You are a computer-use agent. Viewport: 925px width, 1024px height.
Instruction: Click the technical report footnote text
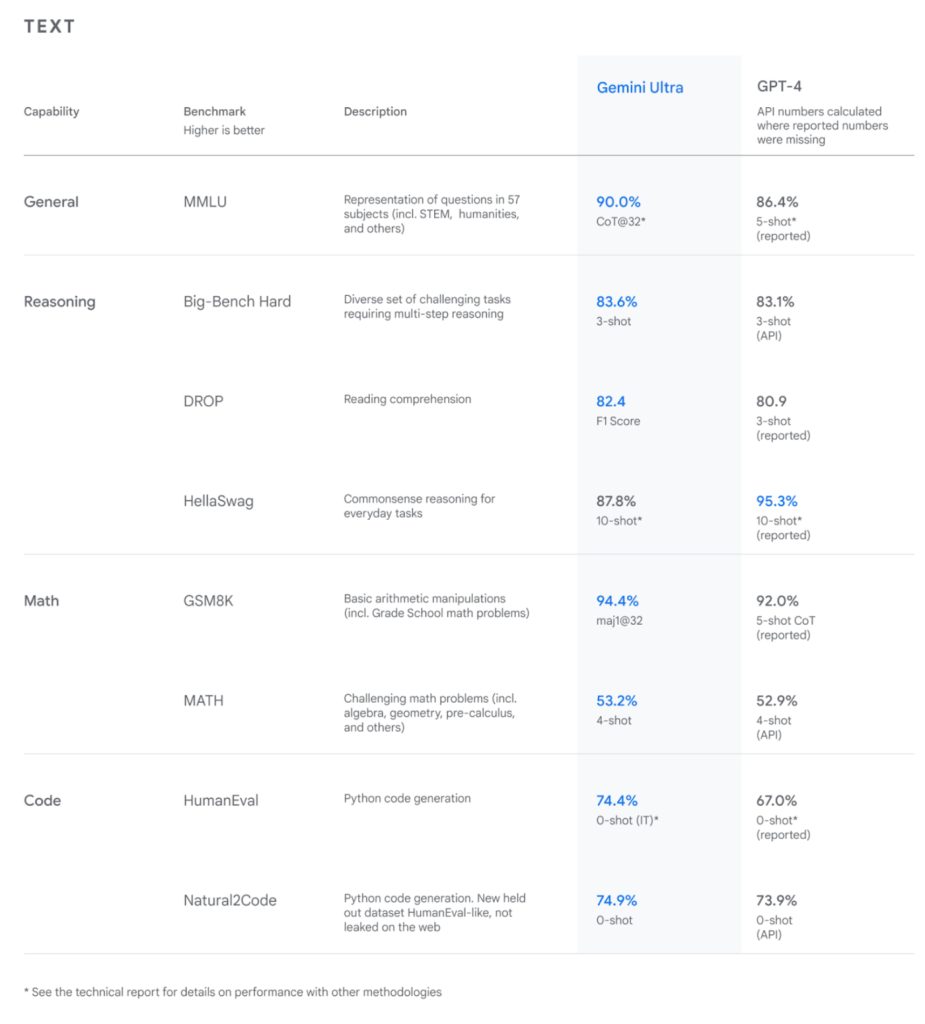(232, 992)
